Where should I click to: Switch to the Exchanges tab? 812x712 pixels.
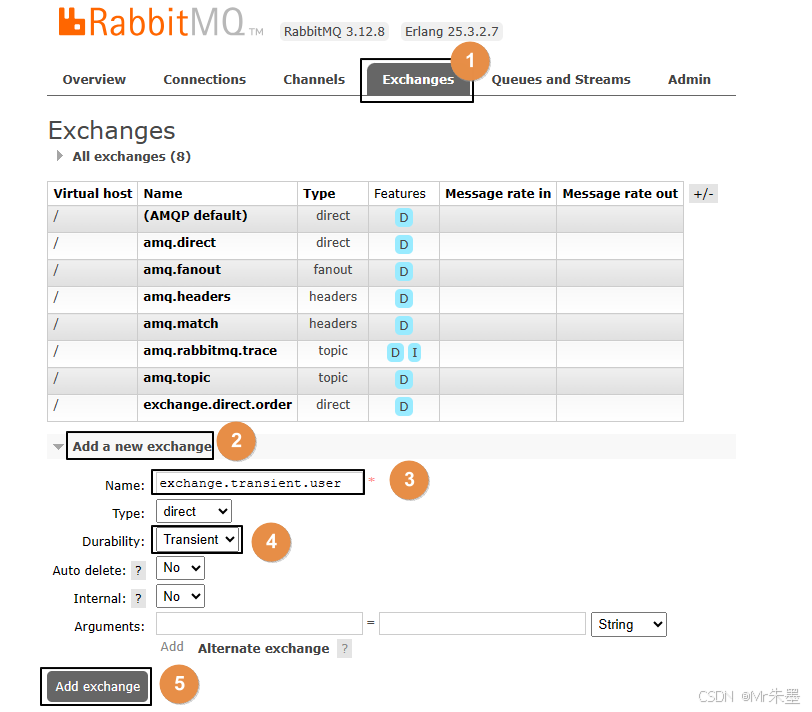tap(418, 79)
